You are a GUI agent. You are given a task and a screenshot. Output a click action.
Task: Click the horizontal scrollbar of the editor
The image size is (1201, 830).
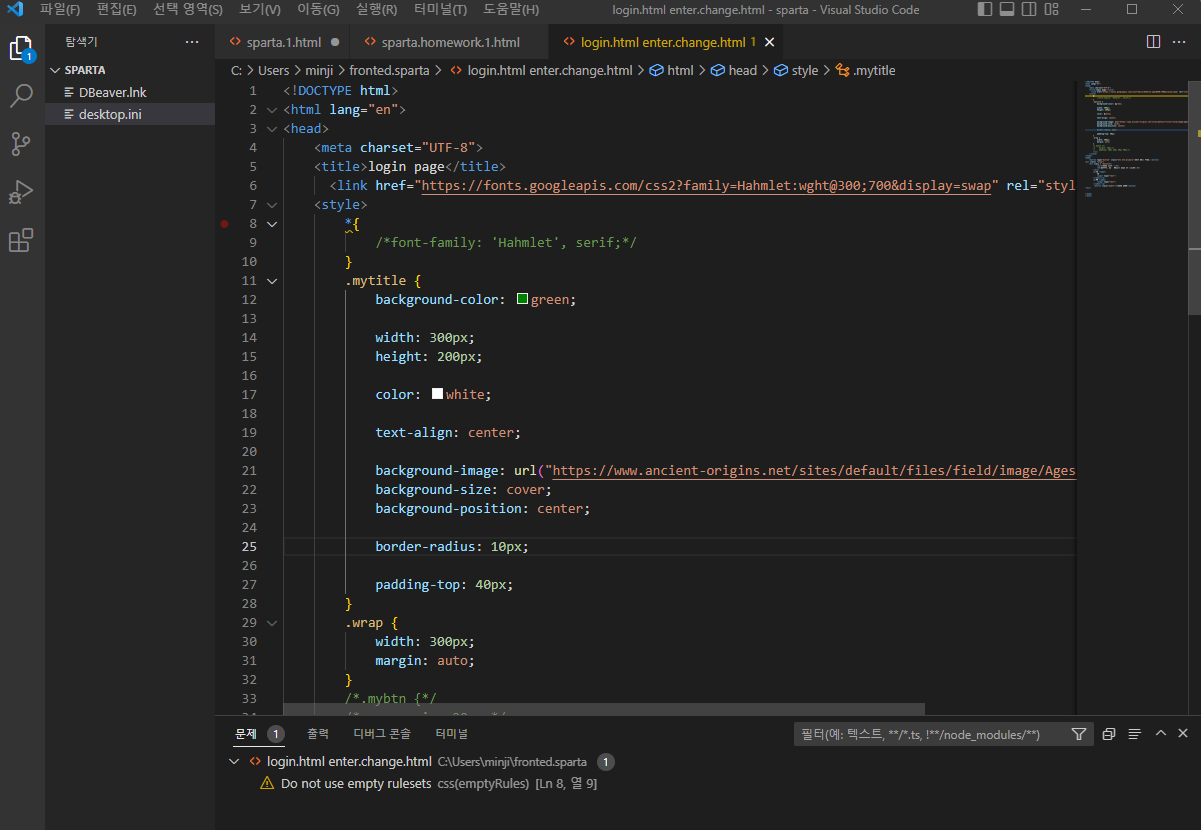604,708
